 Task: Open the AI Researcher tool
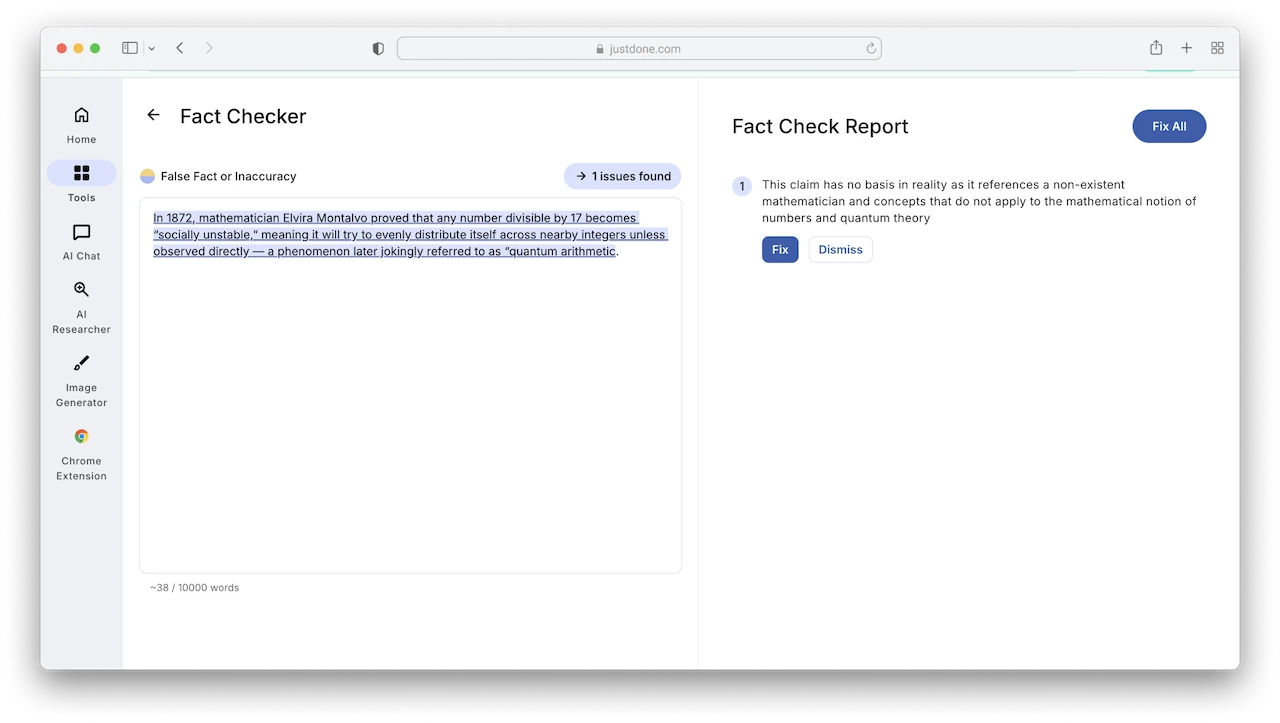coord(81,290)
